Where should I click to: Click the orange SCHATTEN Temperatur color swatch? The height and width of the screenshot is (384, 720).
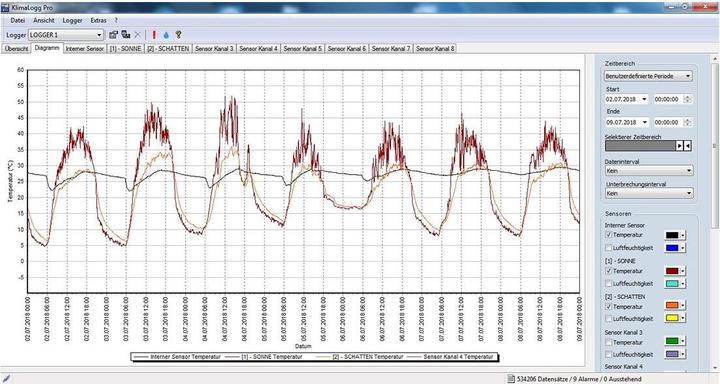coord(672,305)
